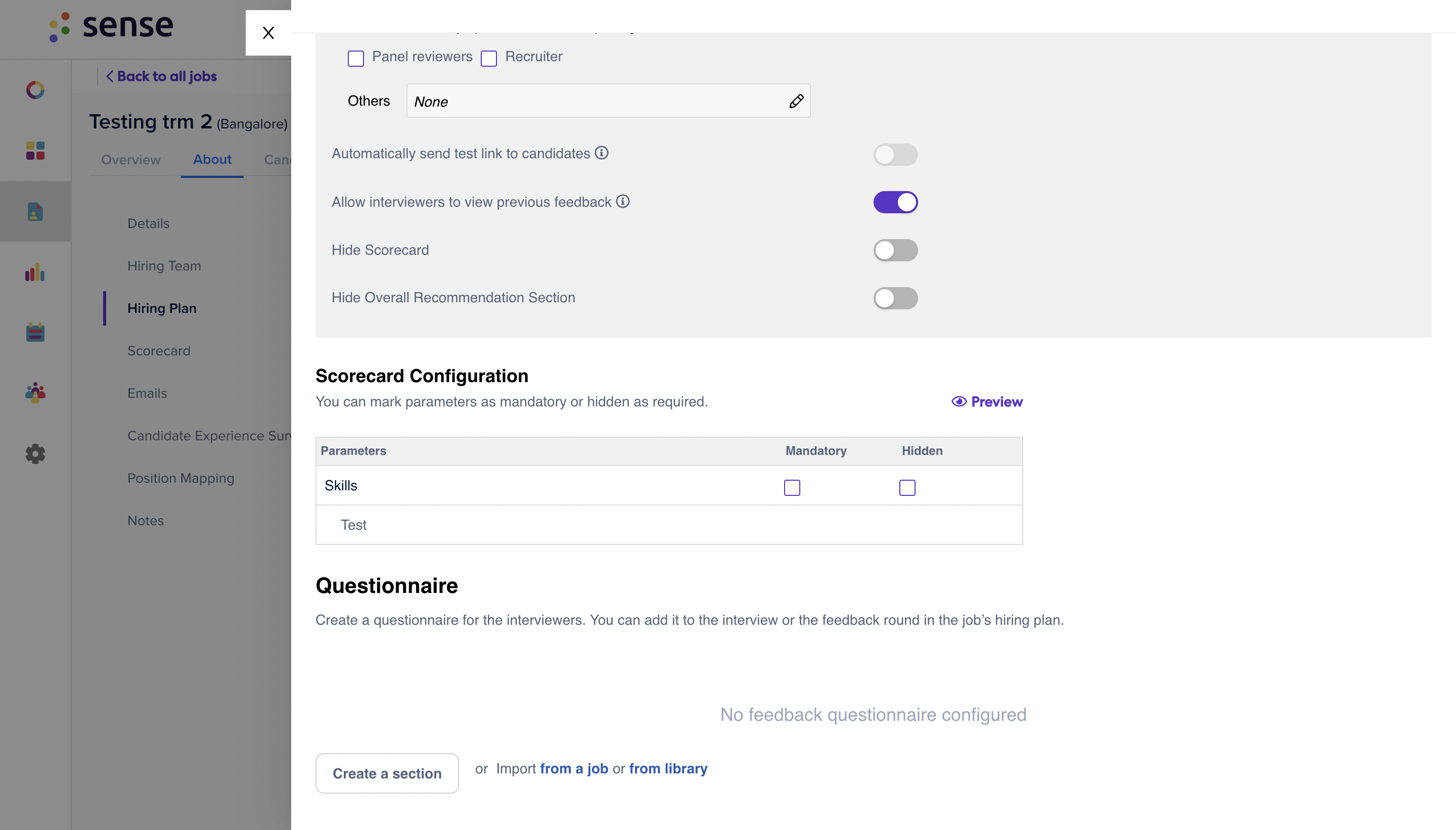Click info icon next to view previous feedback

pyautogui.click(x=622, y=201)
